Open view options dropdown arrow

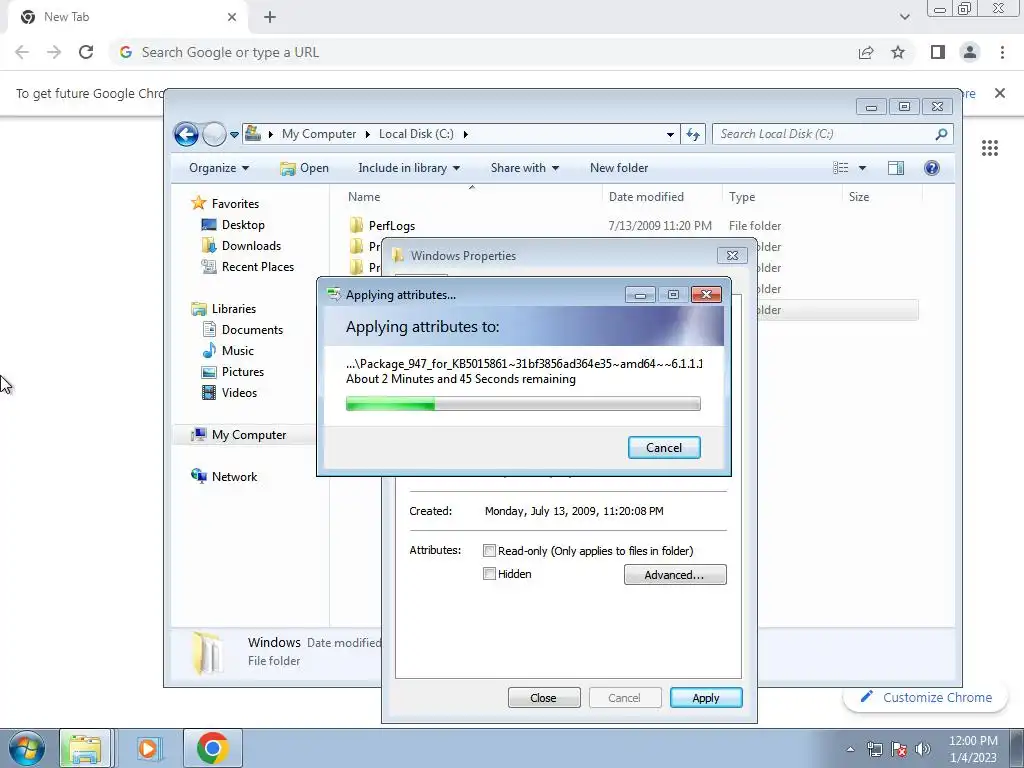862,168
